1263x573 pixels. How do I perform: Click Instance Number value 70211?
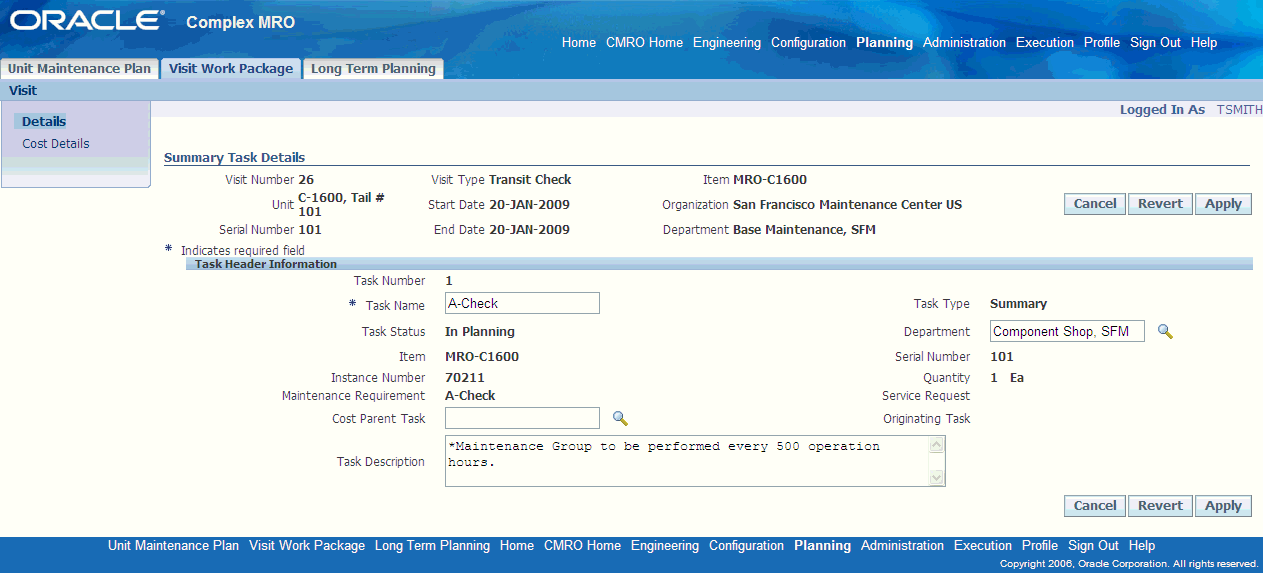(465, 378)
